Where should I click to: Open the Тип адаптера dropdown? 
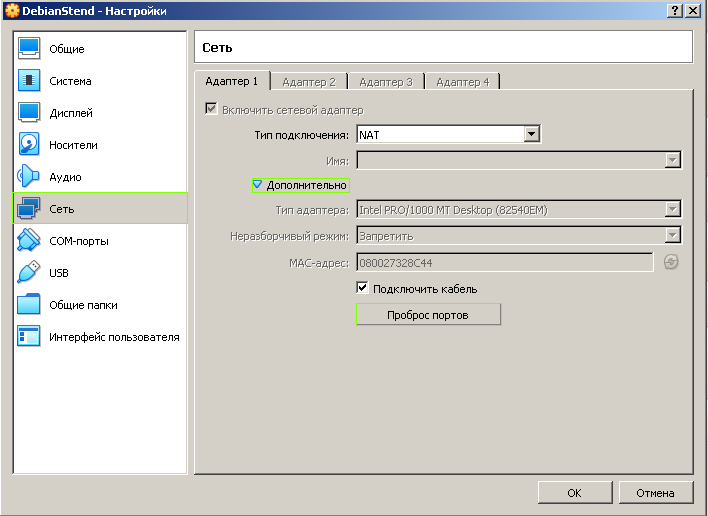coord(519,209)
